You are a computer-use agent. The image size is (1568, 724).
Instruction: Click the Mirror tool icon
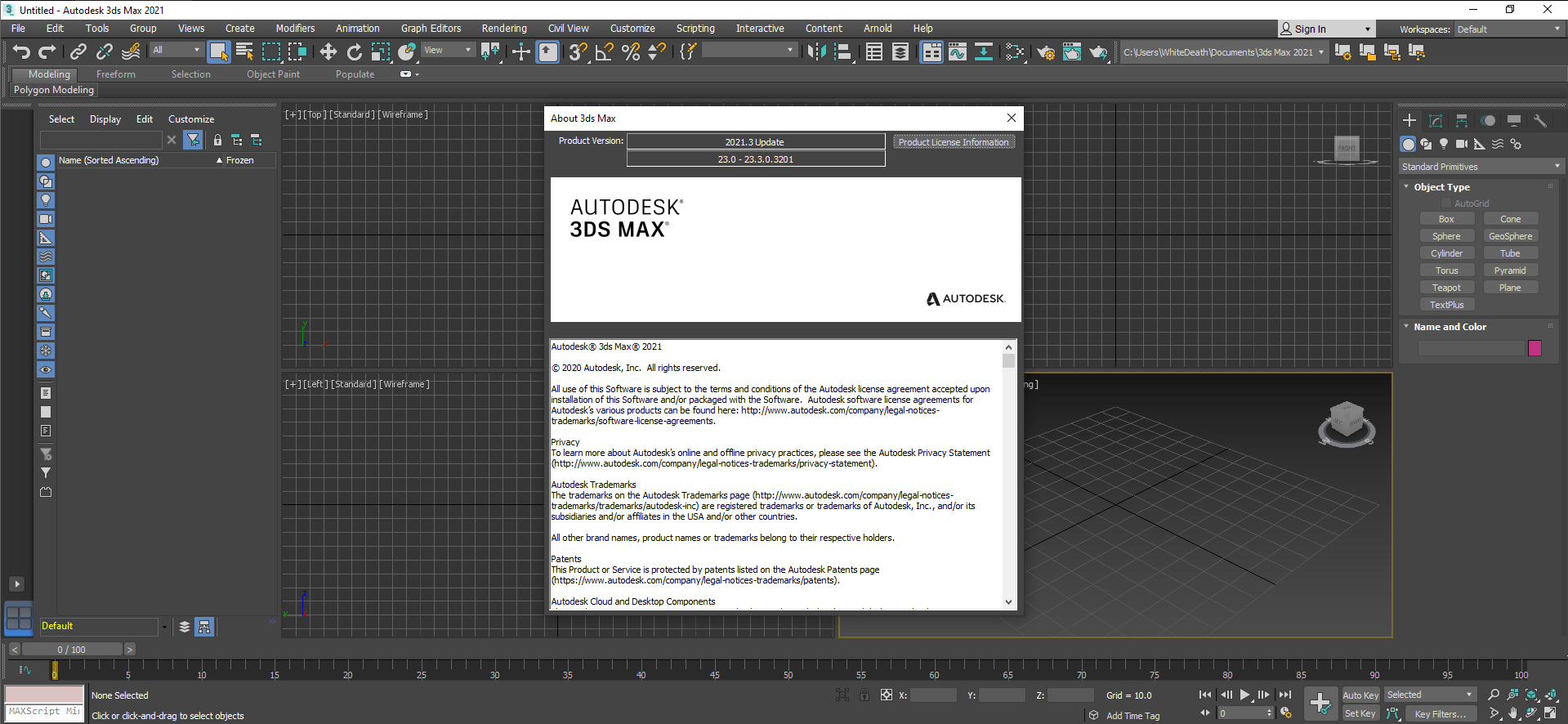point(815,52)
